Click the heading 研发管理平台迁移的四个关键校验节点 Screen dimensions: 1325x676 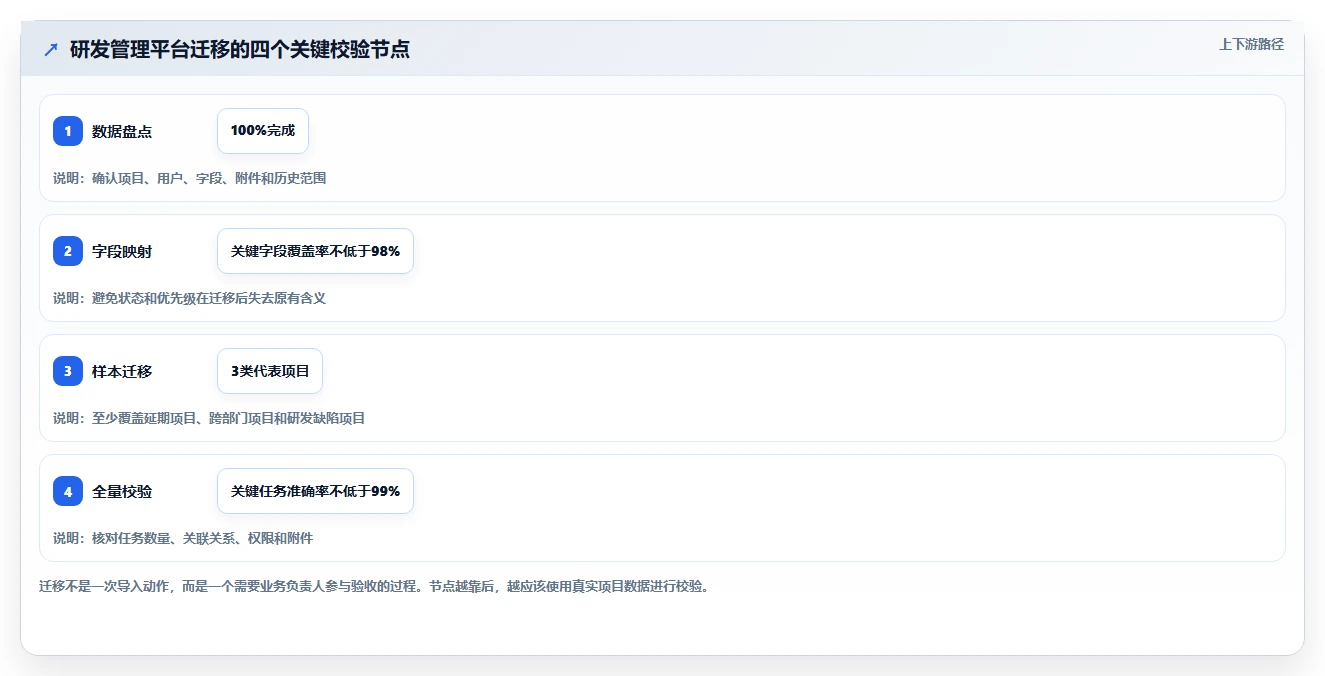coord(240,49)
